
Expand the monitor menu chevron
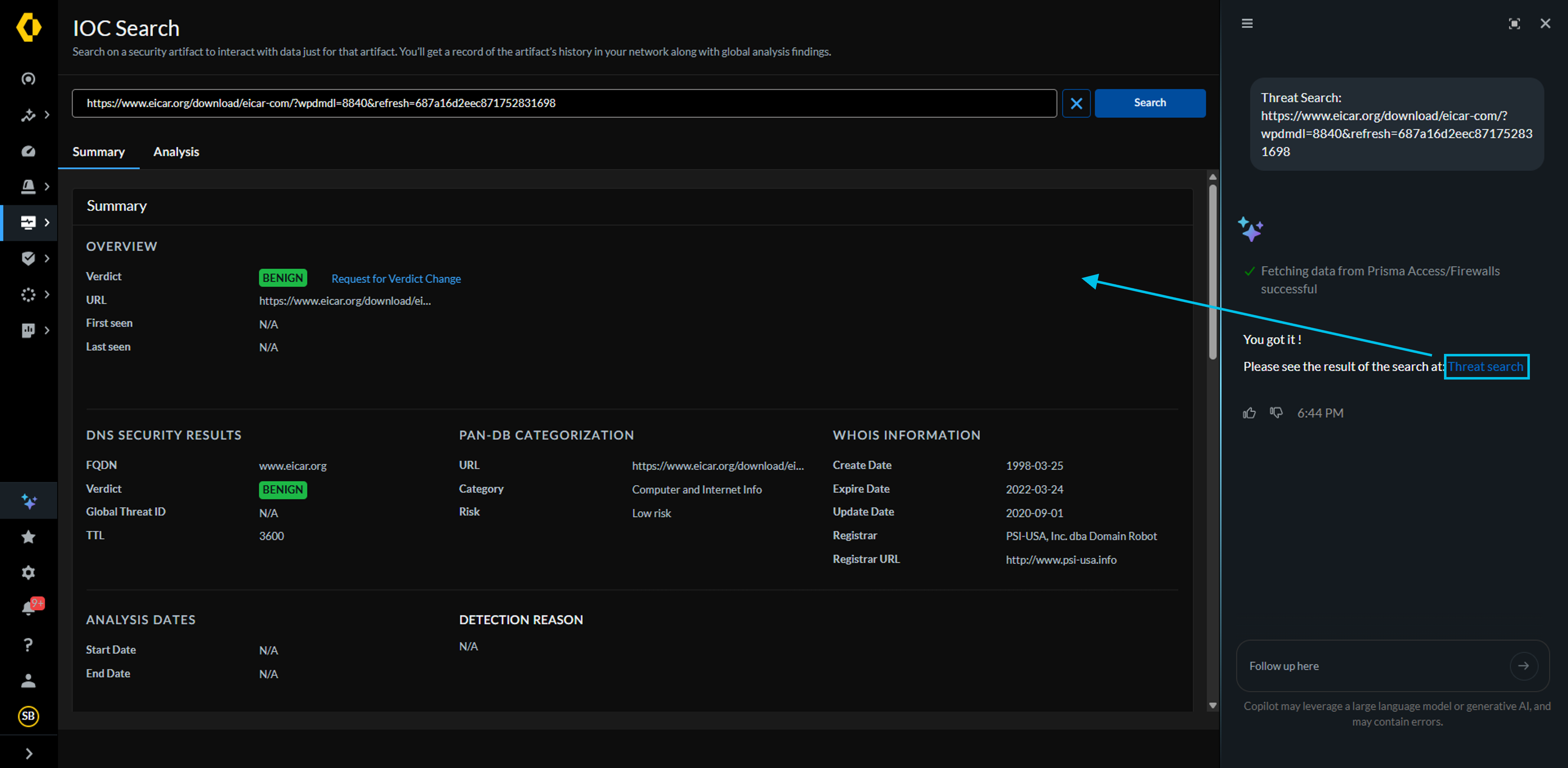[47, 223]
